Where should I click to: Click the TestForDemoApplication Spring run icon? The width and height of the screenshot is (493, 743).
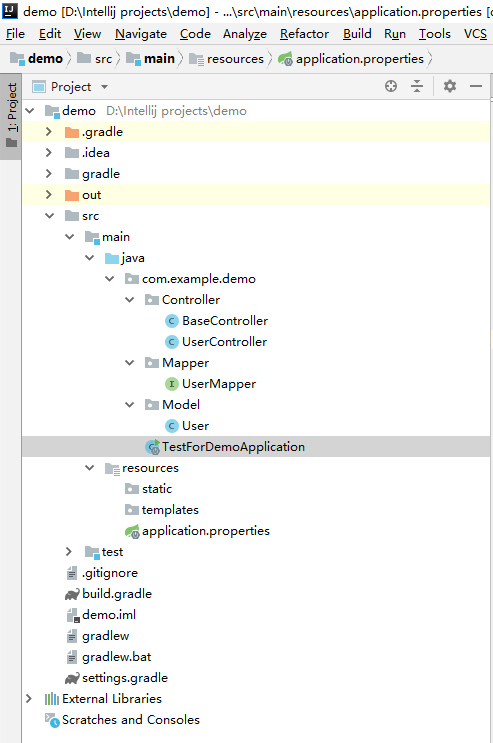(152, 447)
